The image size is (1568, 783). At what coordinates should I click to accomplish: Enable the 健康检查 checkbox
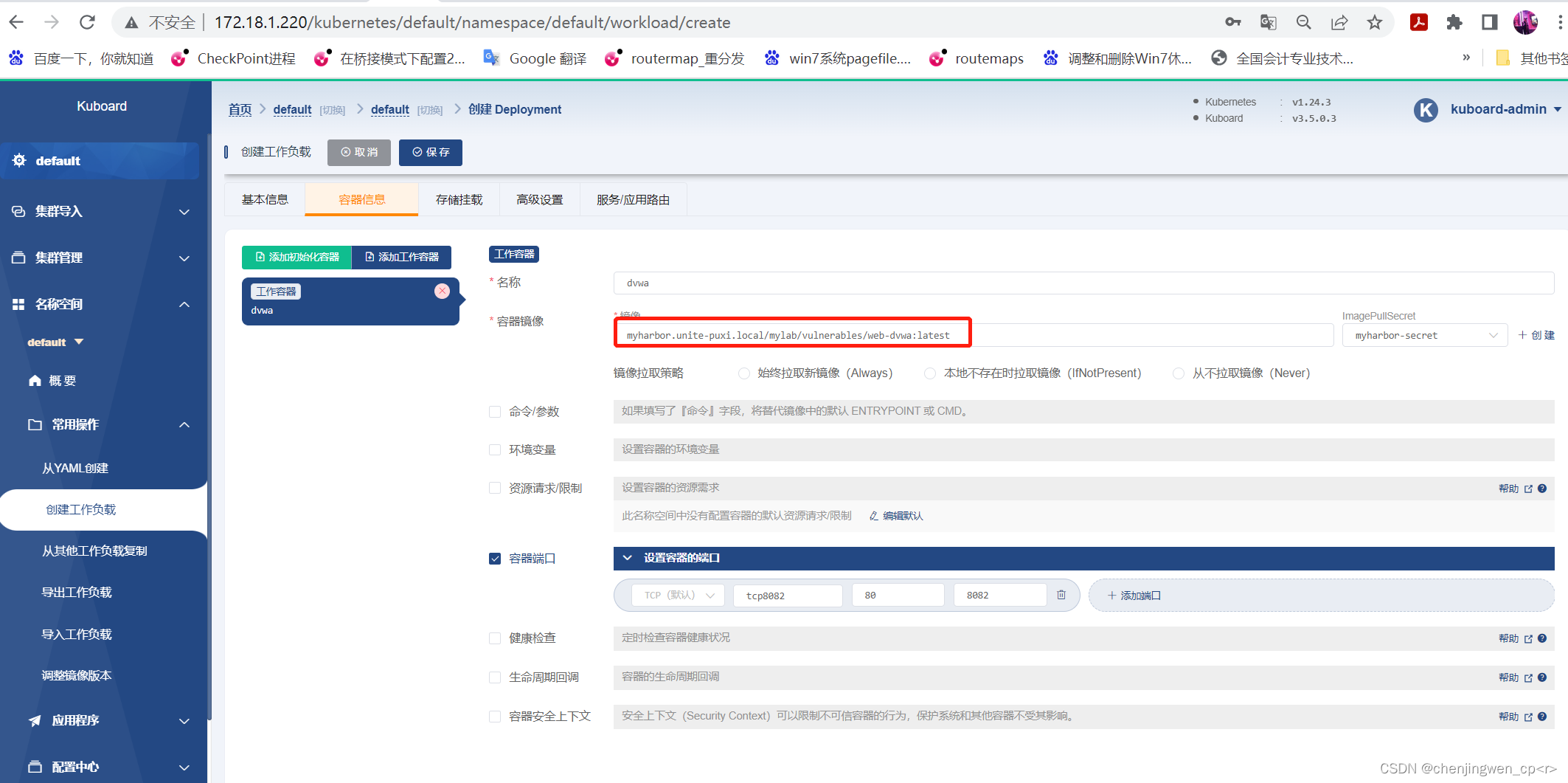[495, 638]
